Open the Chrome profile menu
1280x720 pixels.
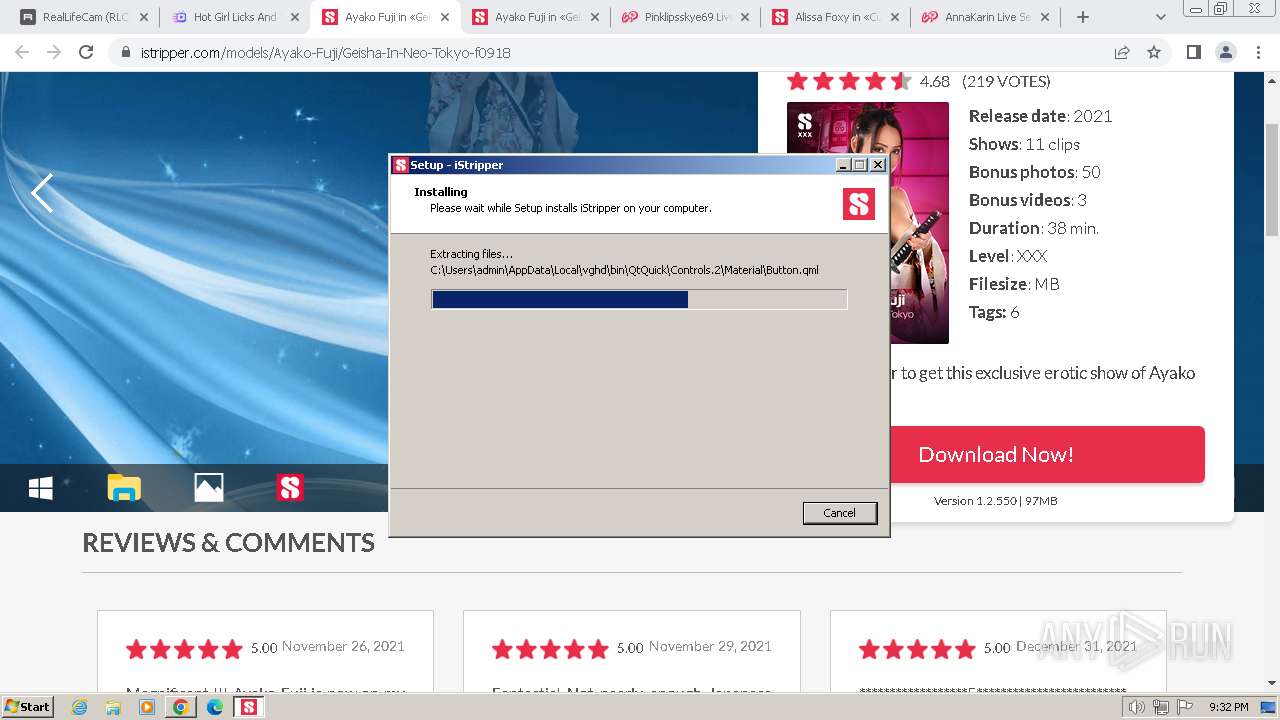(1225, 52)
